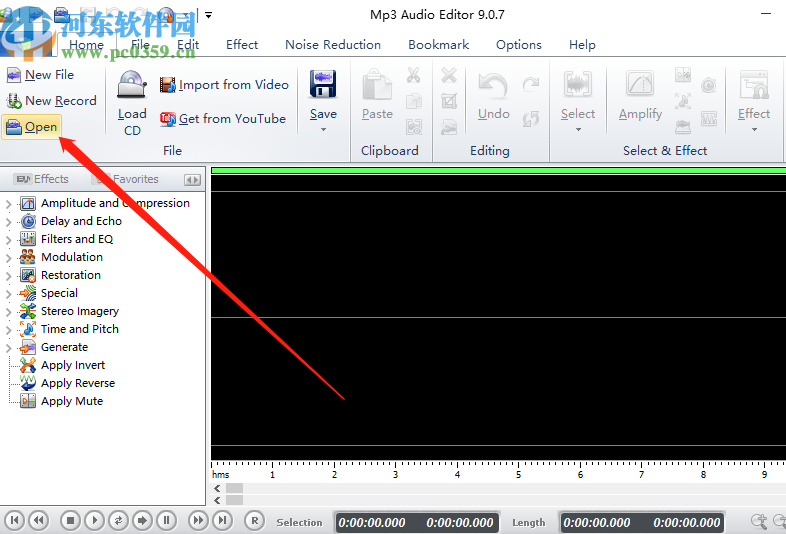Viewport: 786px width, 534px height.
Task: Click the music note icon in Select & Effect
Action: click(683, 101)
